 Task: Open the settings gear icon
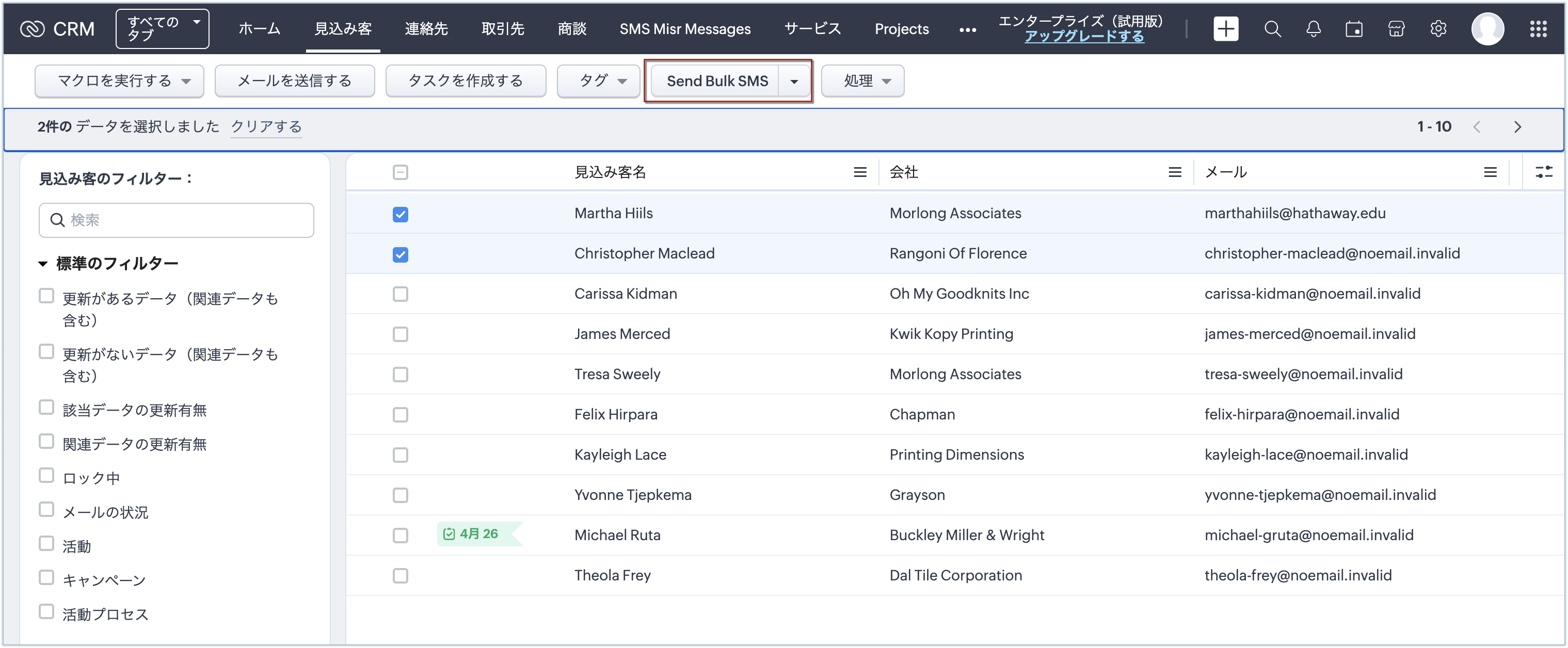(x=1438, y=28)
